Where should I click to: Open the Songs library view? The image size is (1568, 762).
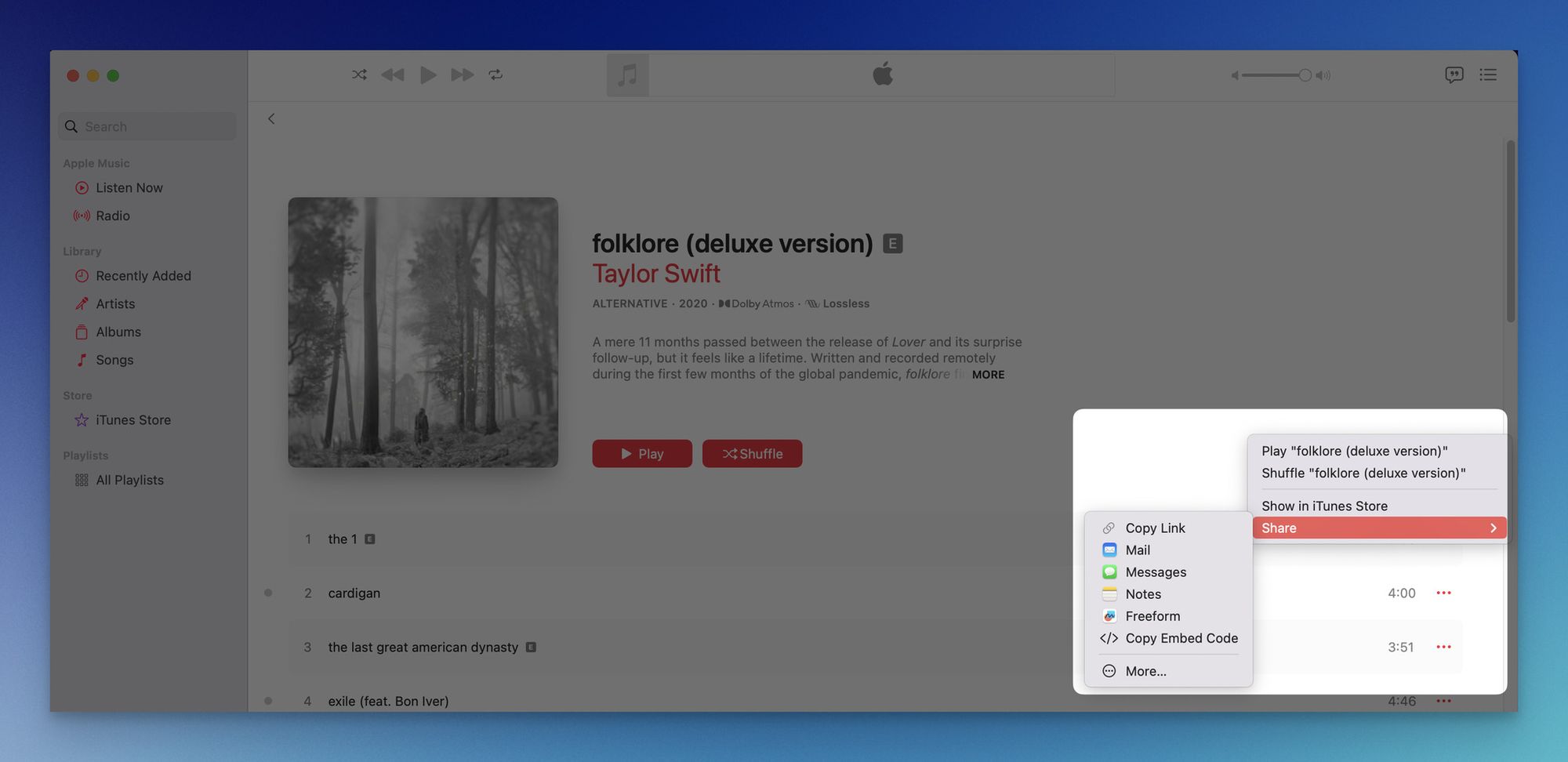click(x=114, y=360)
